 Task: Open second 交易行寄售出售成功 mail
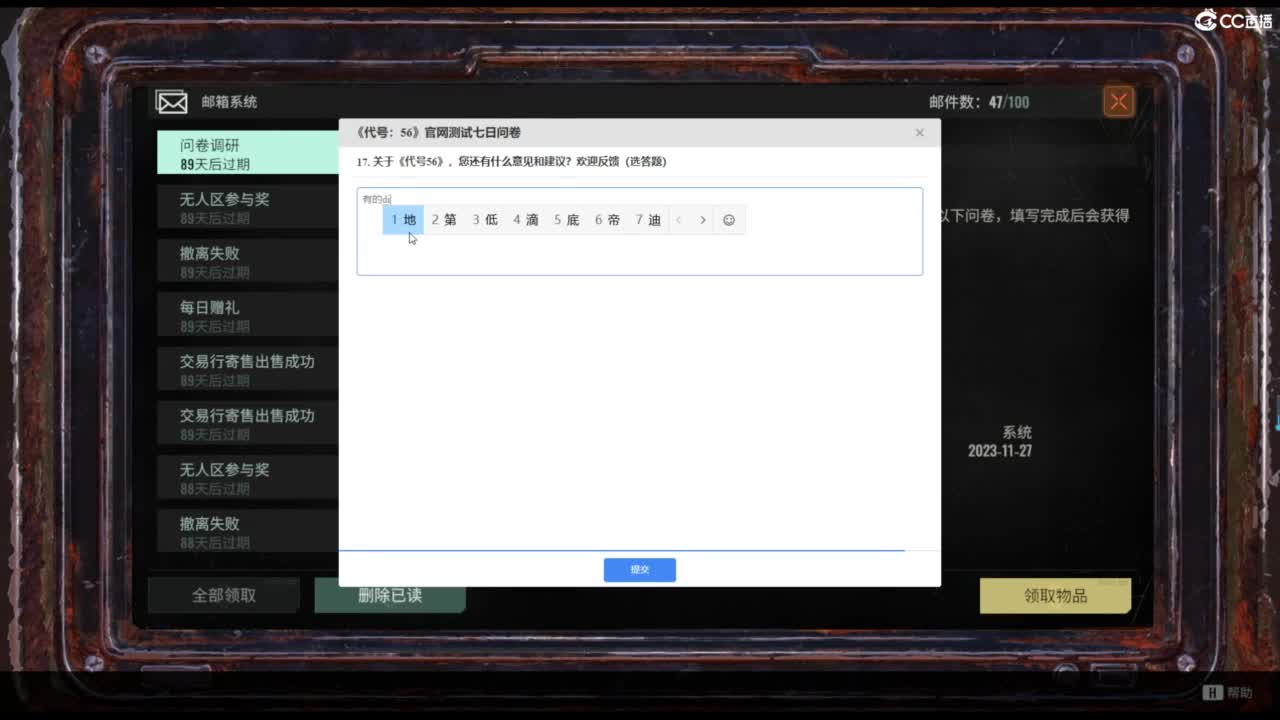pyautogui.click(x=248, y=423)
